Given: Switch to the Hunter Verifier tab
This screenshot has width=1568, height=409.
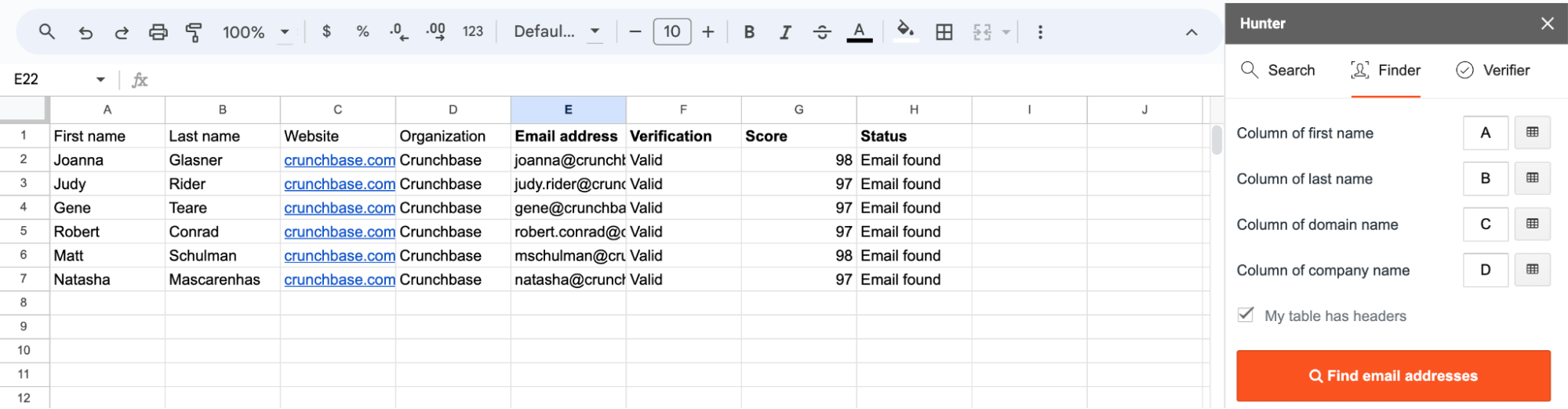Looking at the screenshot, I should pyautogui.click(x=1493, y=70).
